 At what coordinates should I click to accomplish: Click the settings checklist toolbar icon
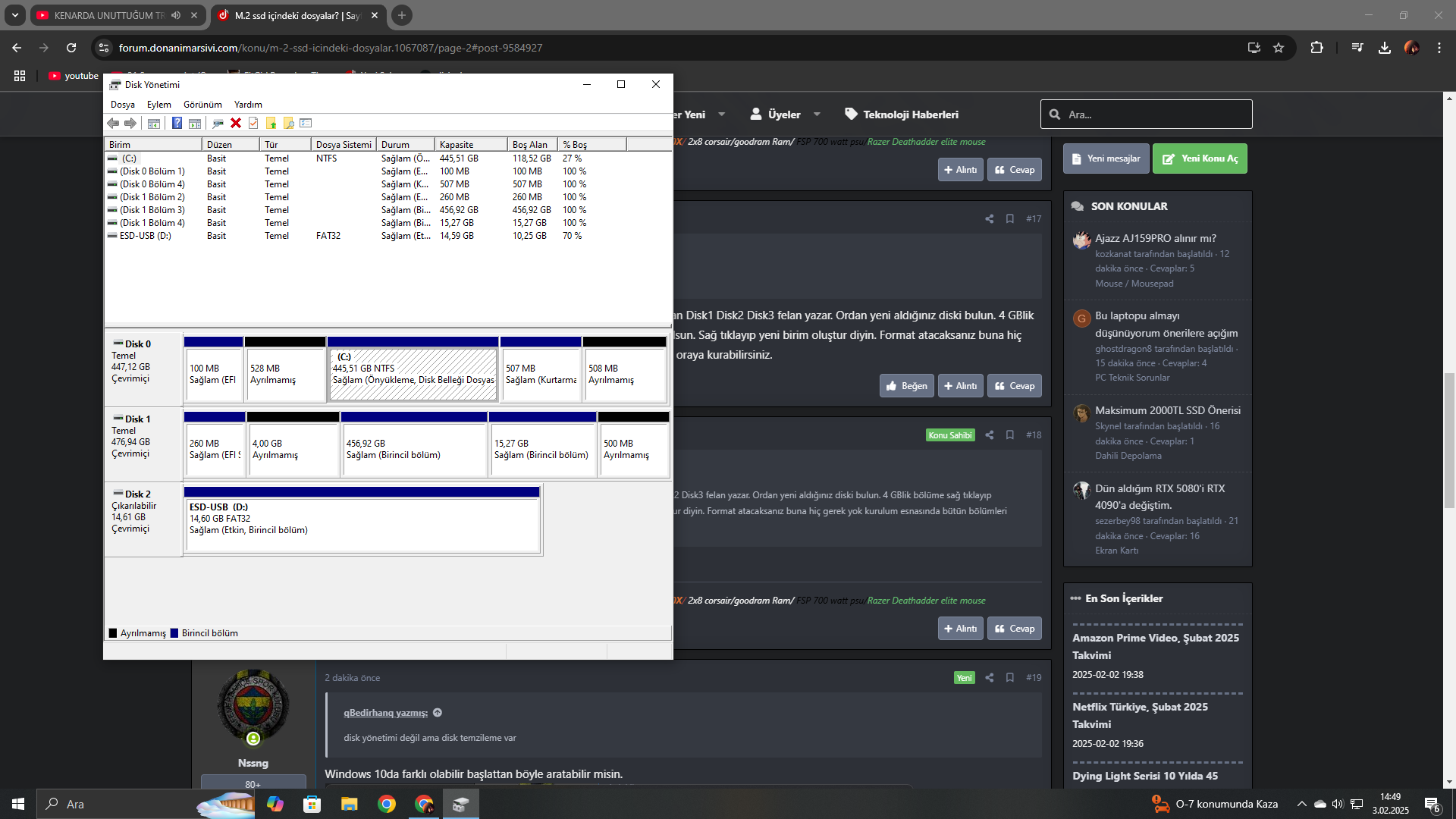(x=306, y=123)
